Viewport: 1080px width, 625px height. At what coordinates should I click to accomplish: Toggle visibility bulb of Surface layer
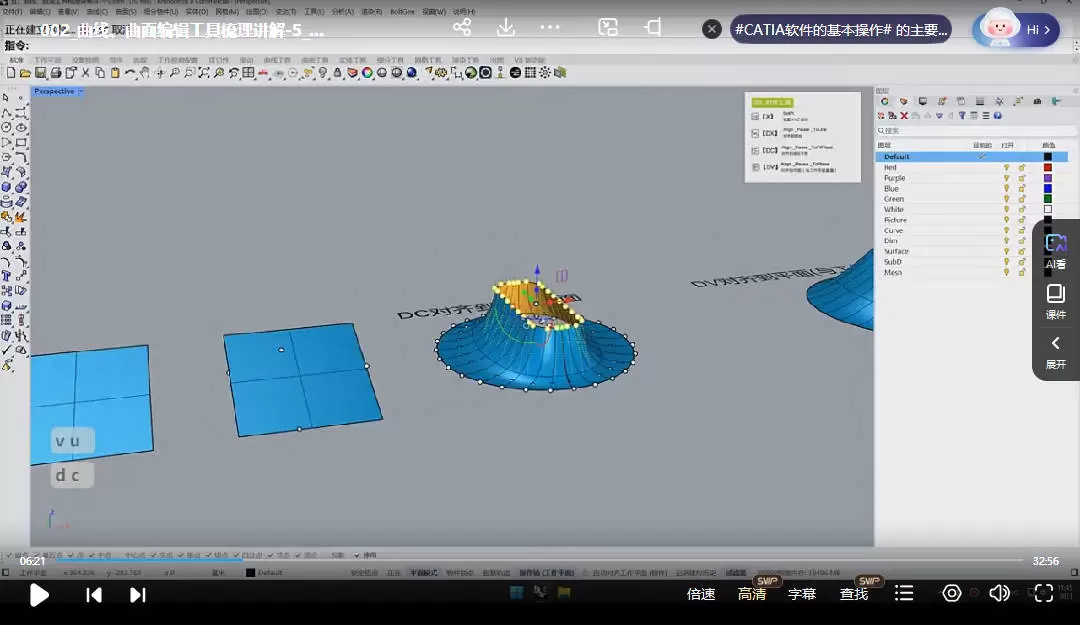1006,252
